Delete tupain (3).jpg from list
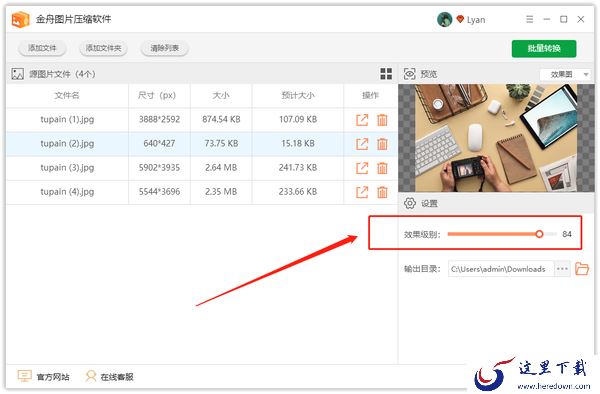Screen dimensions: 600x394 pyautogui.click(x=382, y=168)
